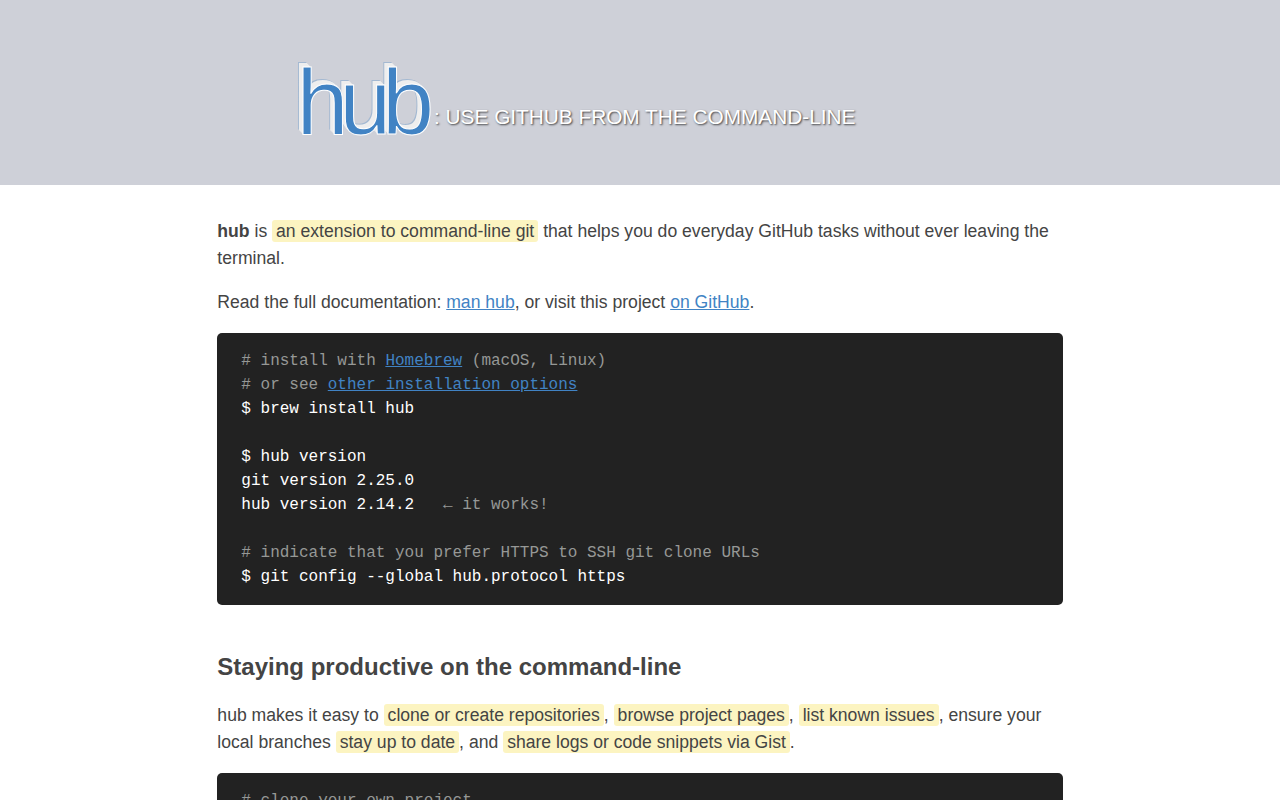The width and height of the screenshot is (1280, 800).
Task: Open the Homebrew link in code block
Action: [x=423, y=360]
